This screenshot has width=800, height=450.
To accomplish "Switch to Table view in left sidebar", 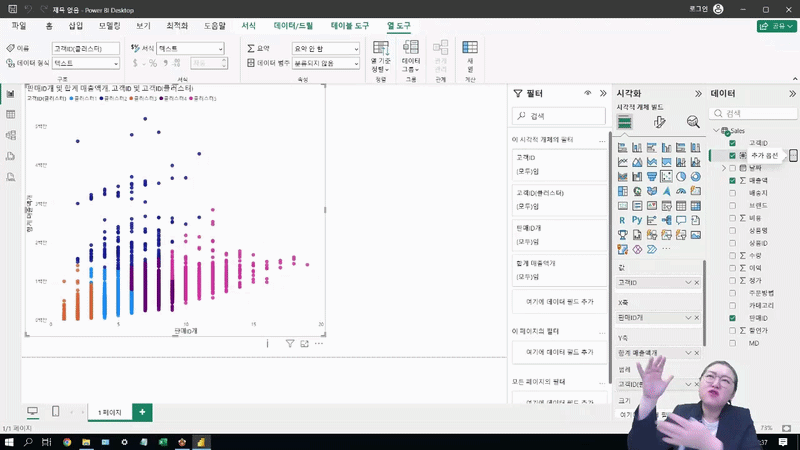I will coord(10,115).
